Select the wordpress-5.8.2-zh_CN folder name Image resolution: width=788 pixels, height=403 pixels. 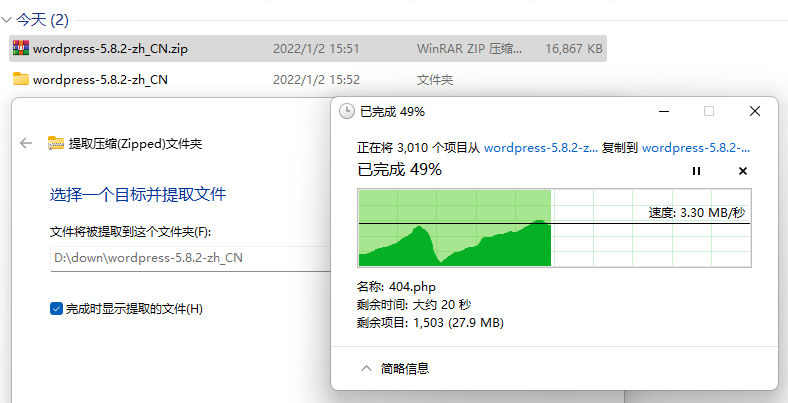[x=100, y=79]
